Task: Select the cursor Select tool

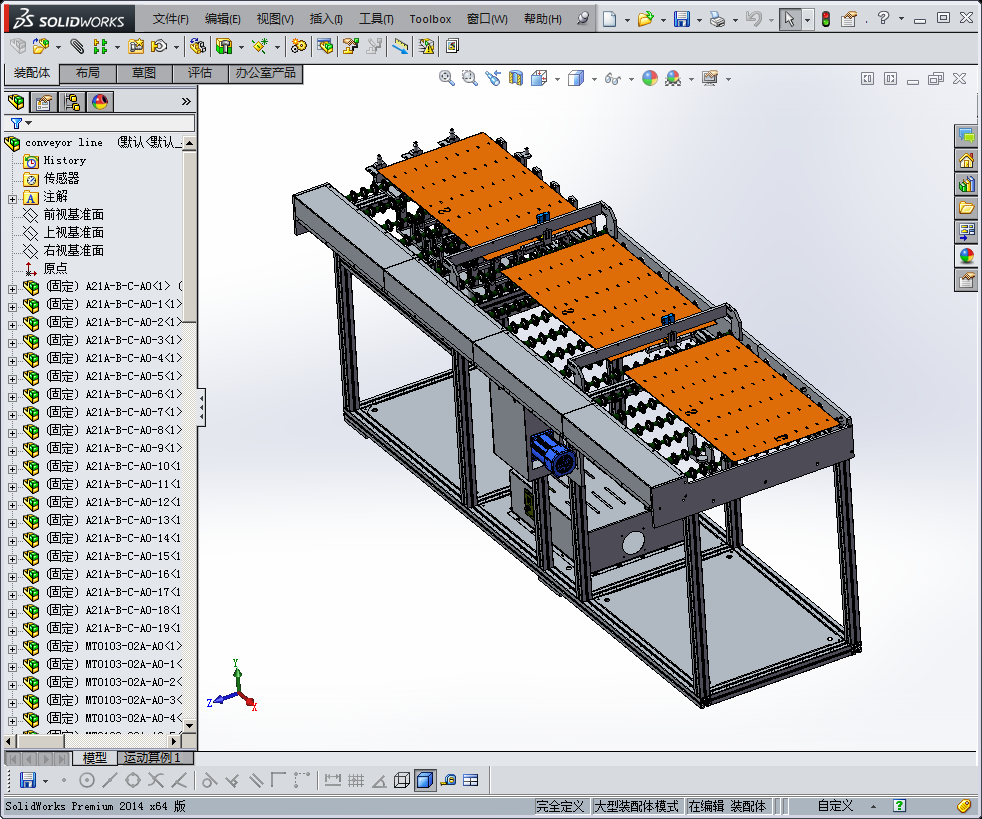Action: tap(789, 19)
